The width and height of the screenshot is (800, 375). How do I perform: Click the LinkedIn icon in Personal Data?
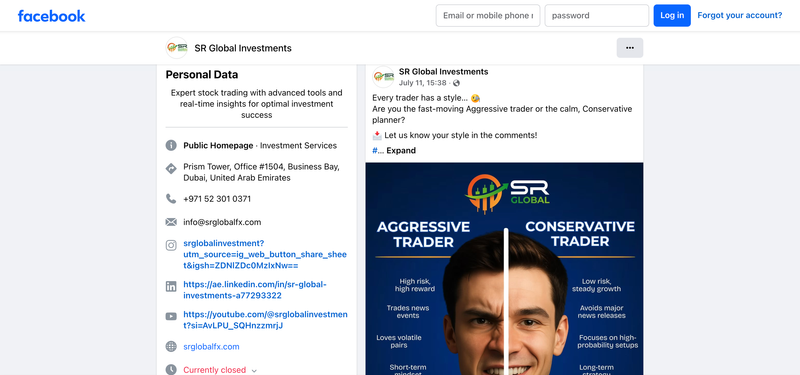tap(171, 287)
